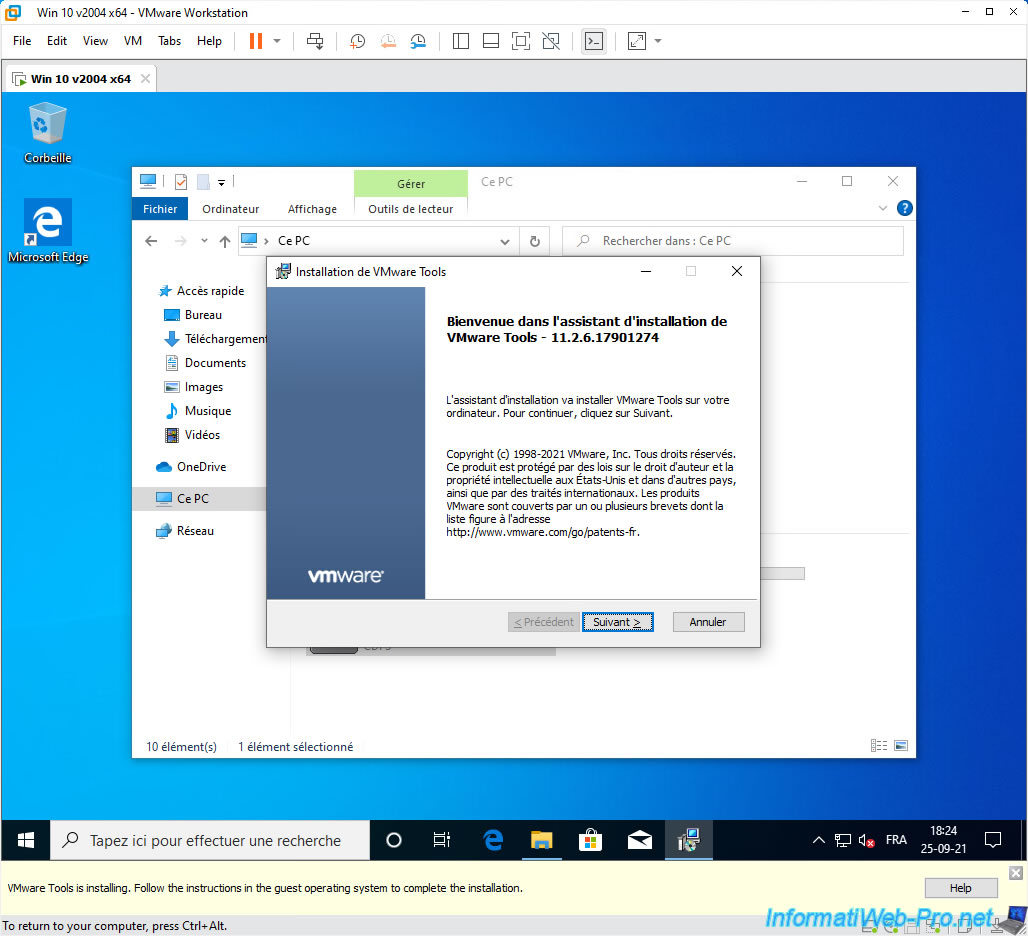1028x936 pixels.
Task: Open Mail app from taskbar
Action: 640,840
